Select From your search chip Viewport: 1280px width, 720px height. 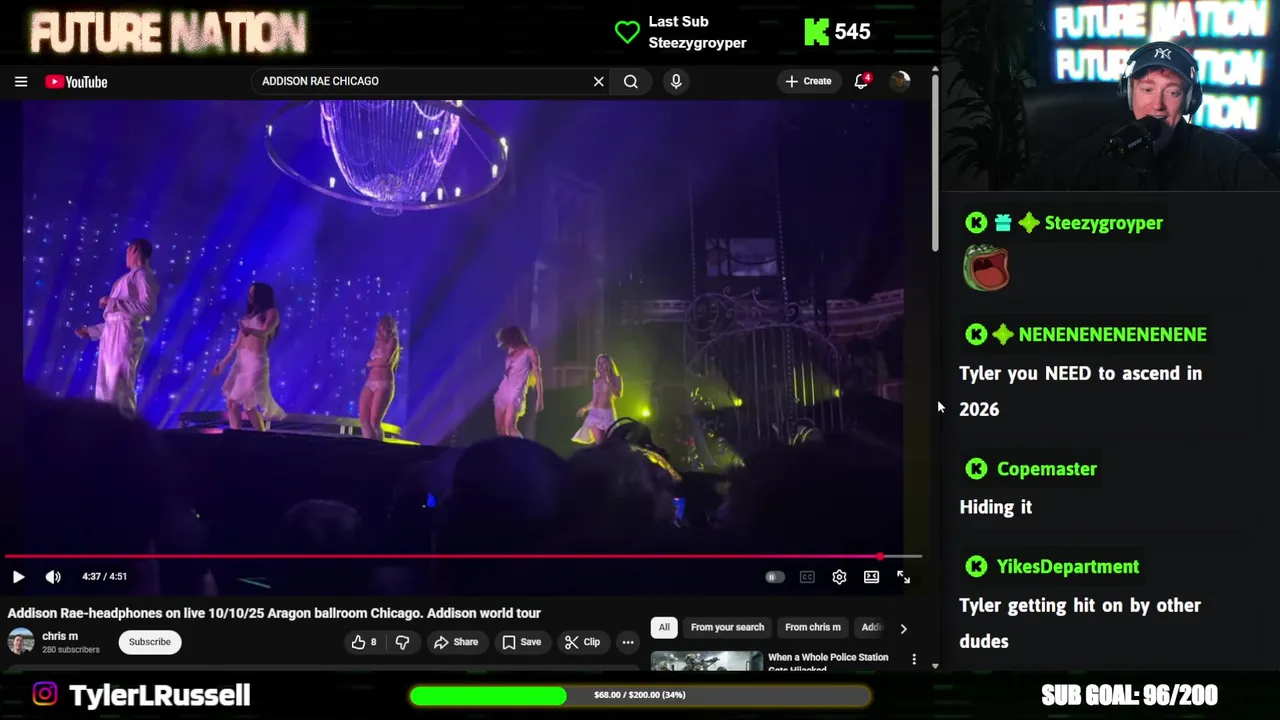point(727,627)
